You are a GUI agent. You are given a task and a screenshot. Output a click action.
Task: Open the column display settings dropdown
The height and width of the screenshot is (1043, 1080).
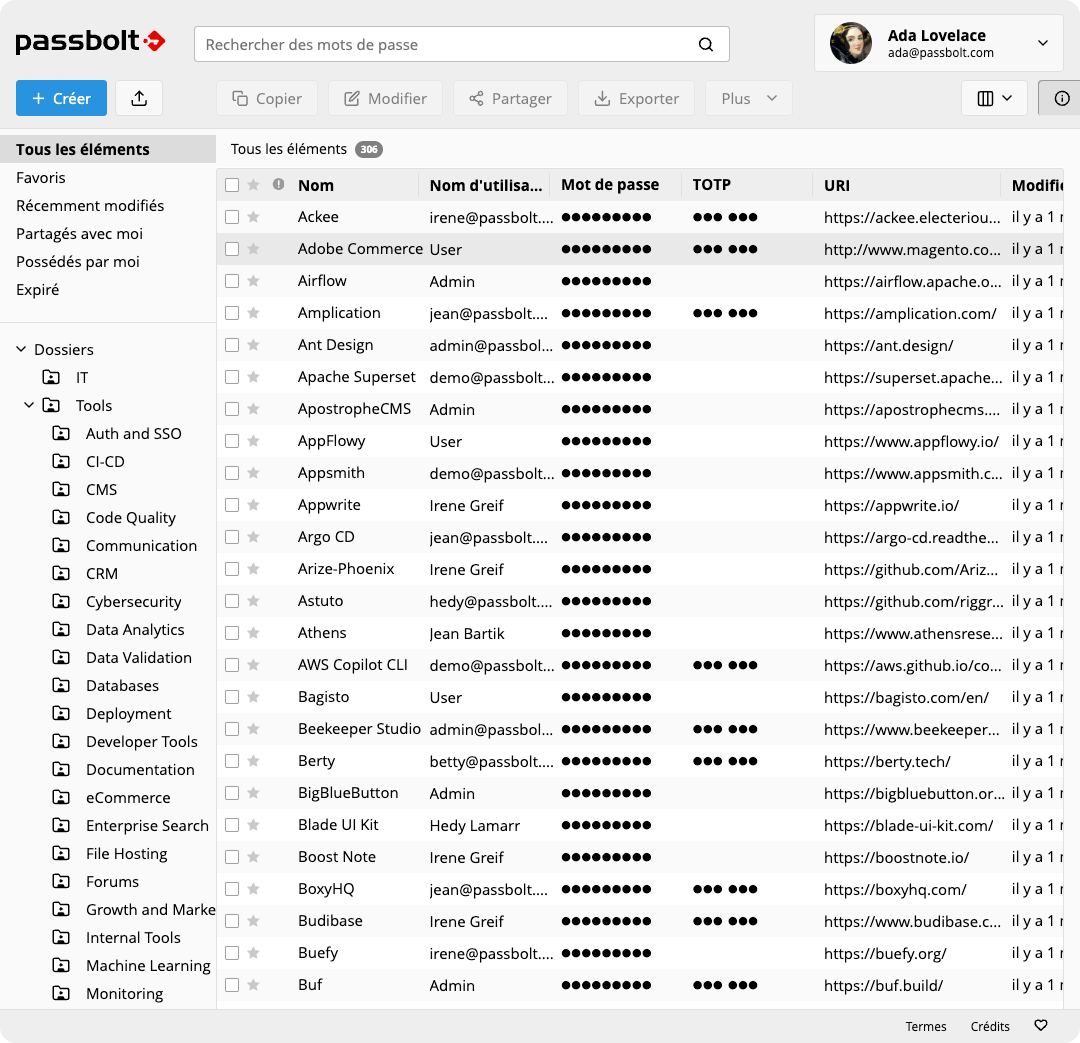[994, 99]
